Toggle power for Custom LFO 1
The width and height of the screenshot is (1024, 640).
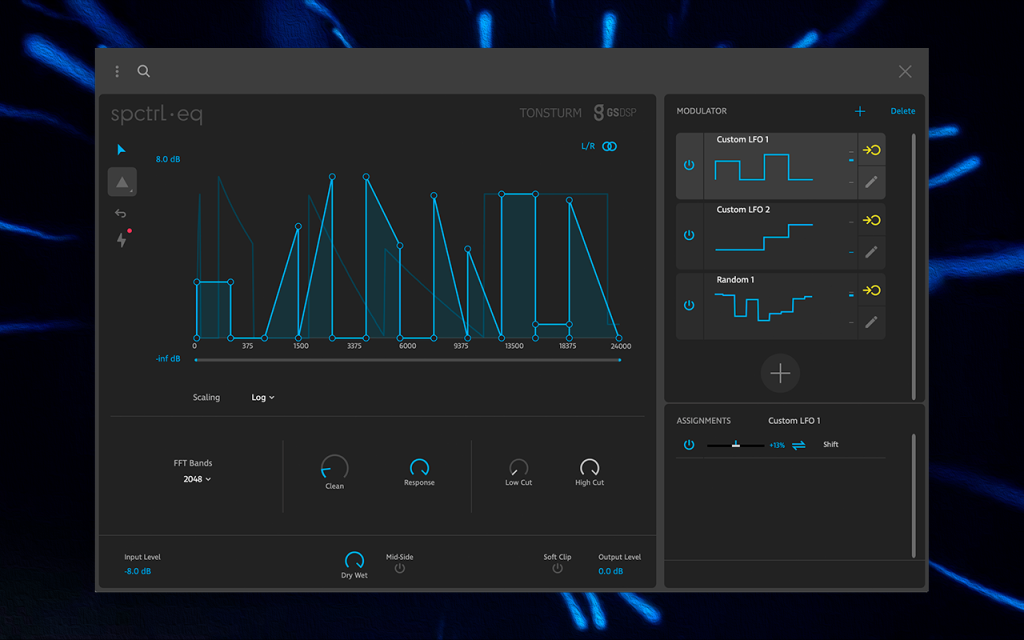(689, 165)
